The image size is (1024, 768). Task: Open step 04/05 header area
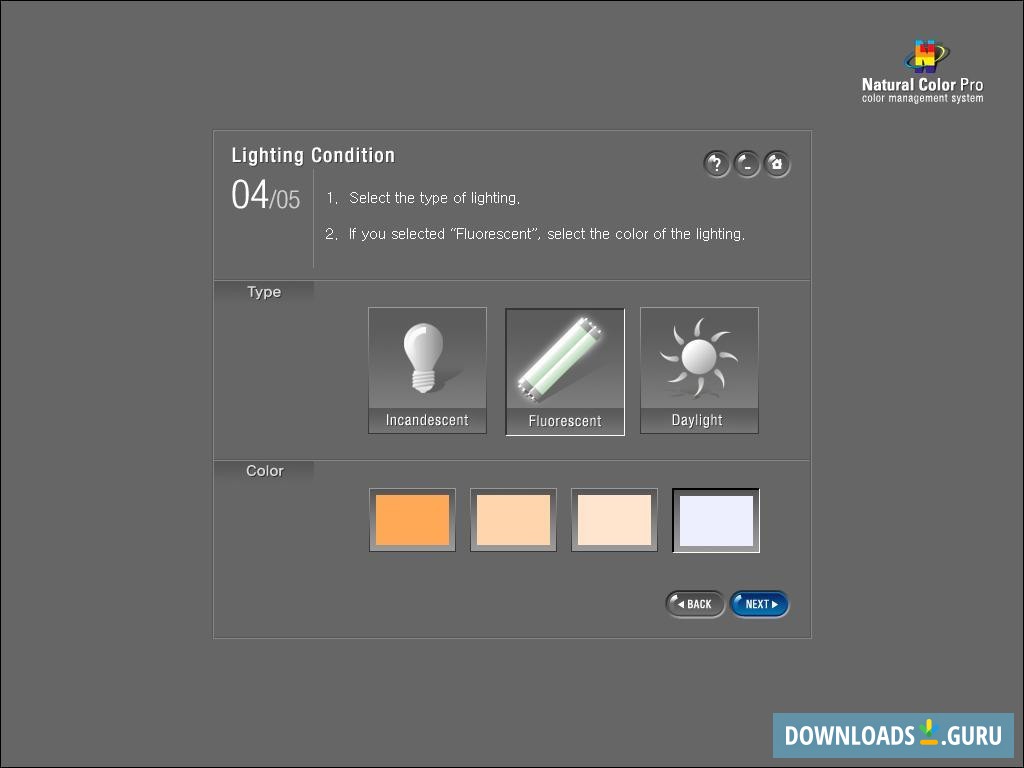click(264, 198)
